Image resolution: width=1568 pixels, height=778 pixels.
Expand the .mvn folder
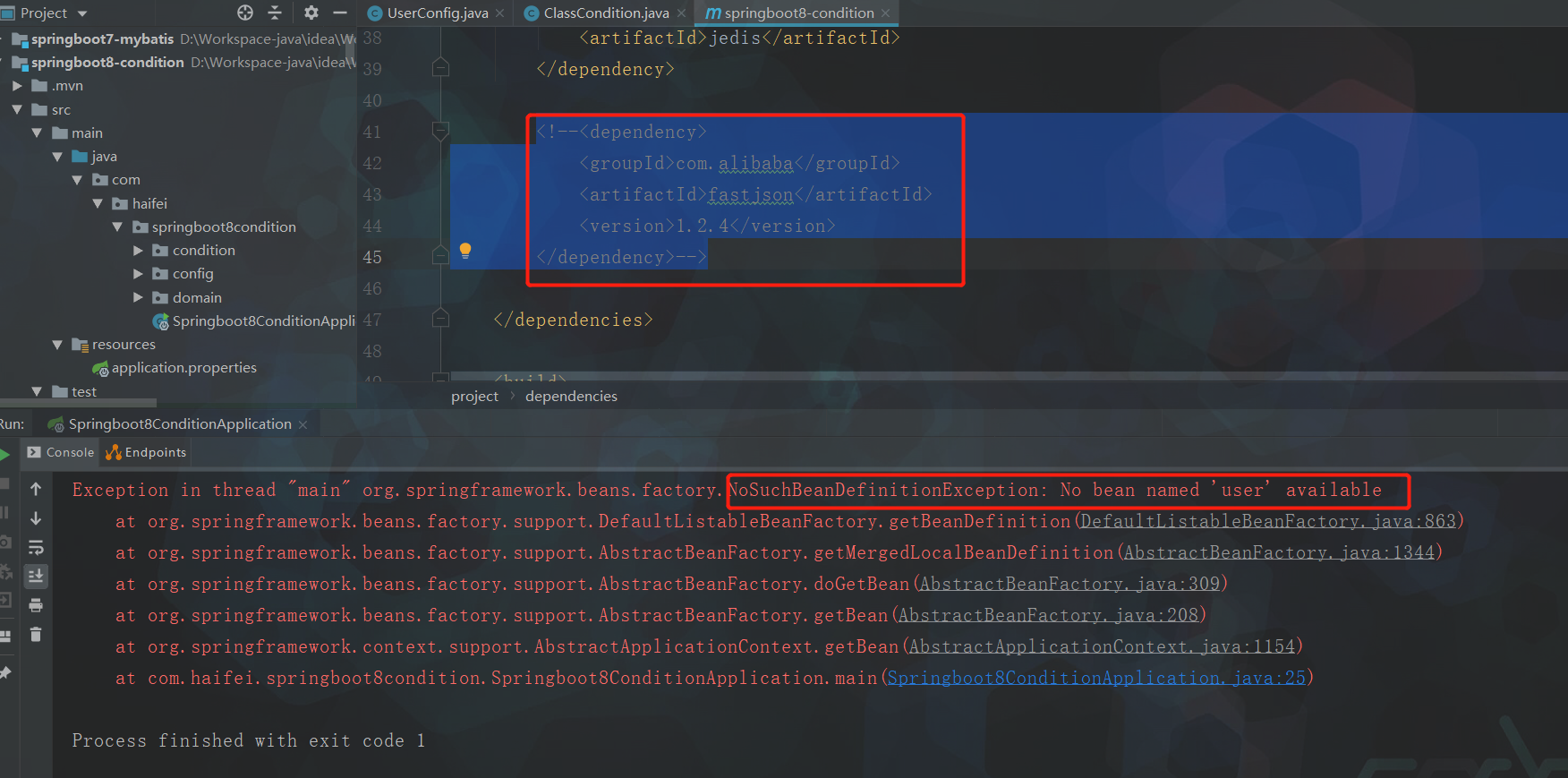[17, 86]
